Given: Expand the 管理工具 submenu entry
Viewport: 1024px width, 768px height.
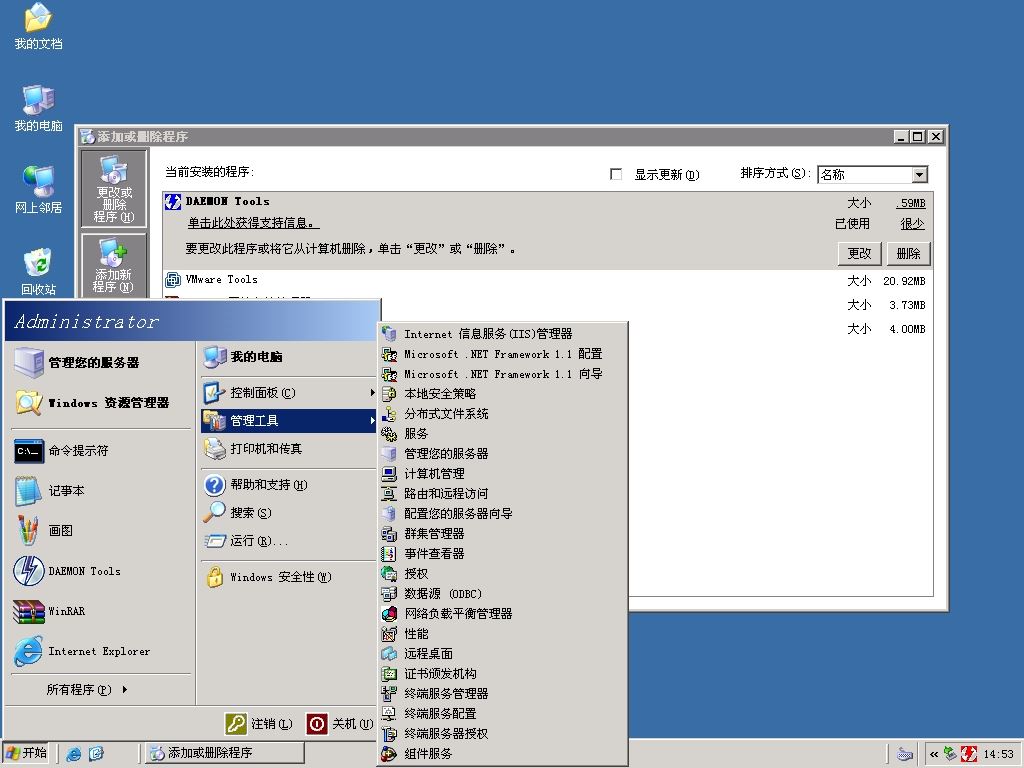Looking at the screenshot, I should [x=288, y=421].
